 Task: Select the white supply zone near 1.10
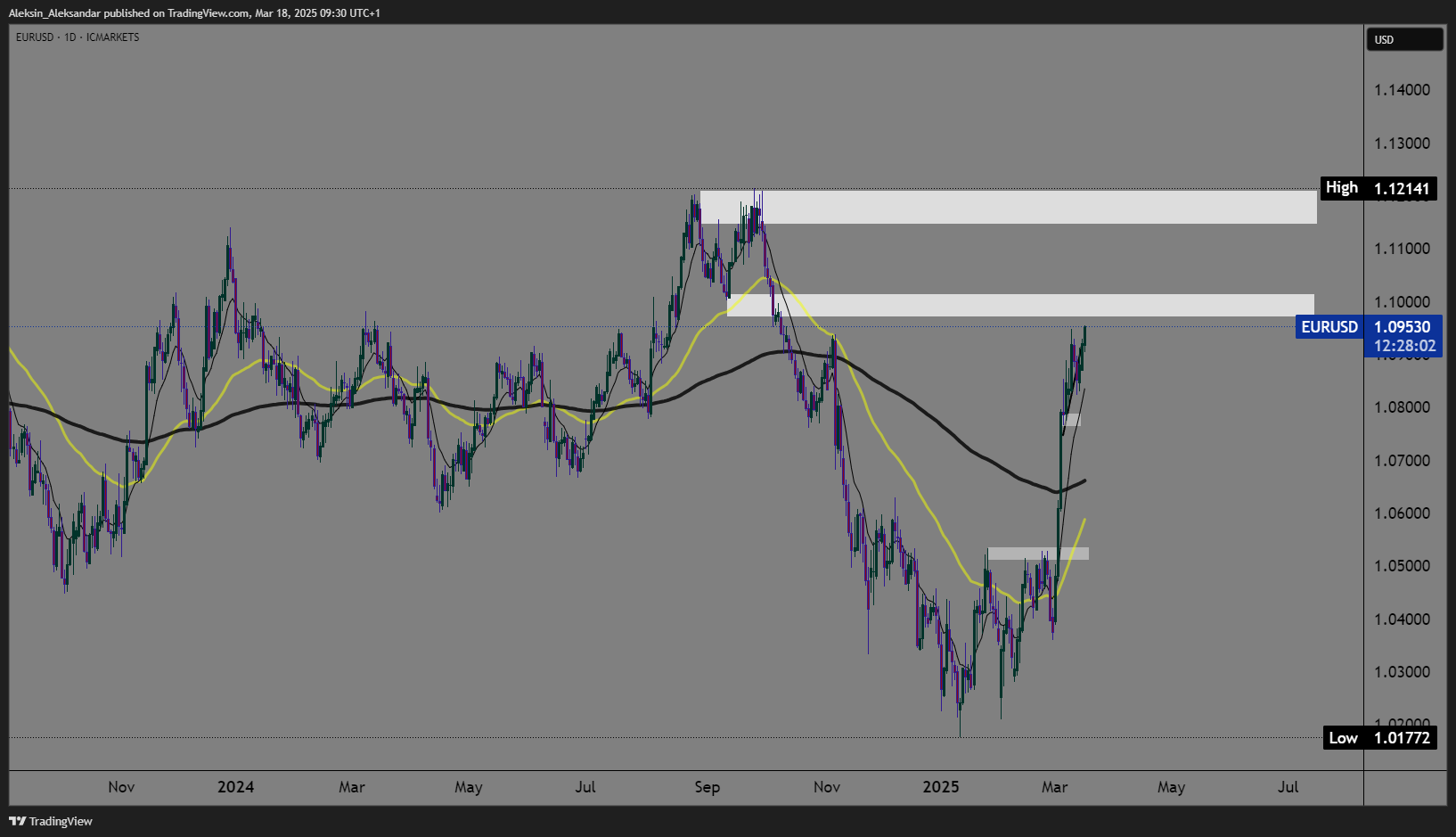tap(1020, 305)
